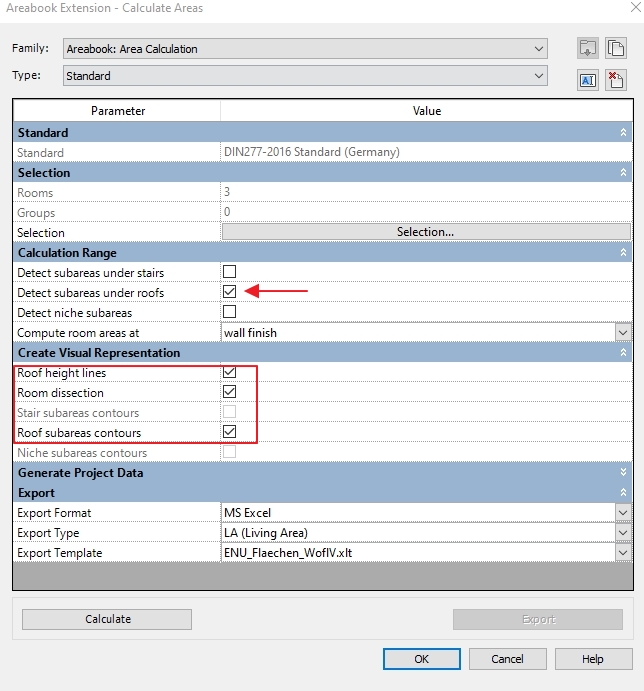Click the Compute room areas at label
This screenshot has height=691, width=644.
tap(78, 333)
